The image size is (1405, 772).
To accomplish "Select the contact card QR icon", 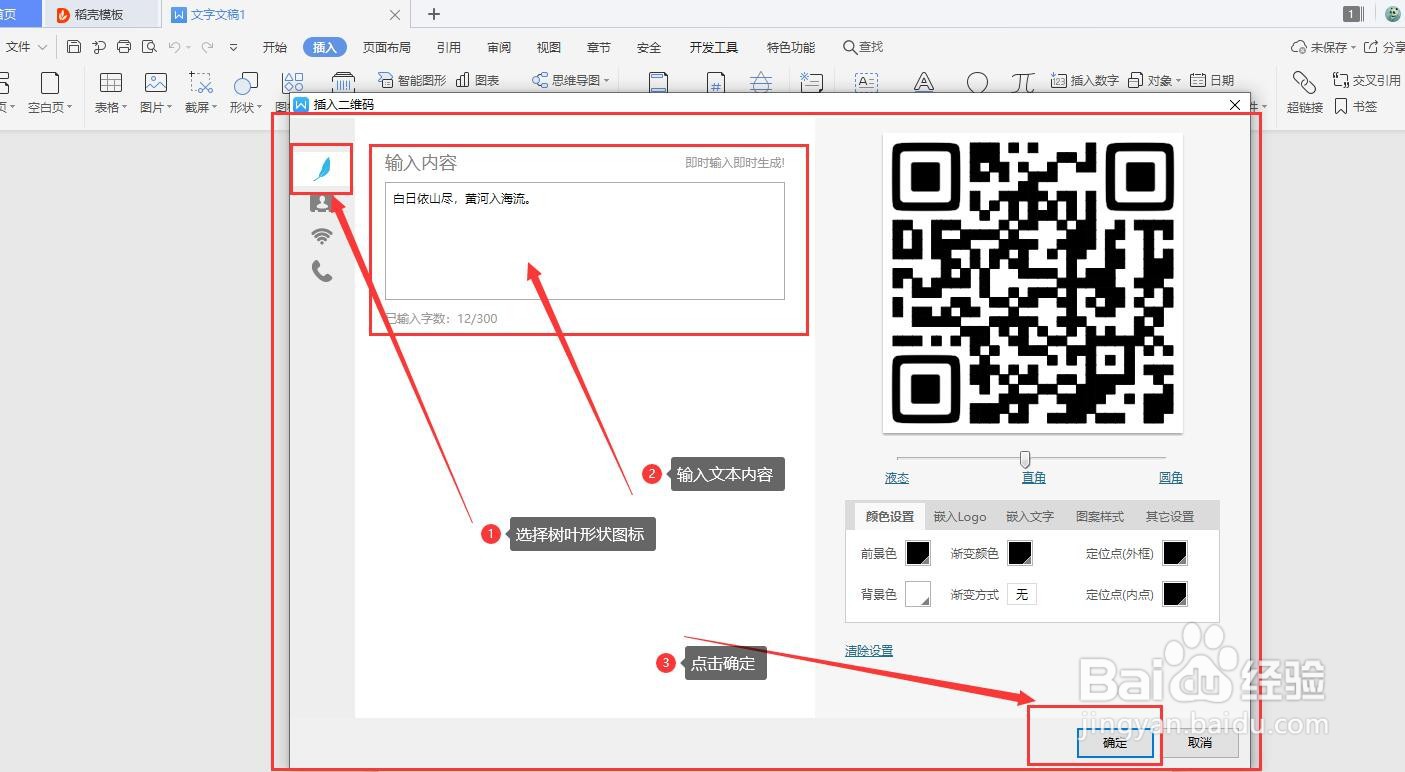I will point(322,203).
